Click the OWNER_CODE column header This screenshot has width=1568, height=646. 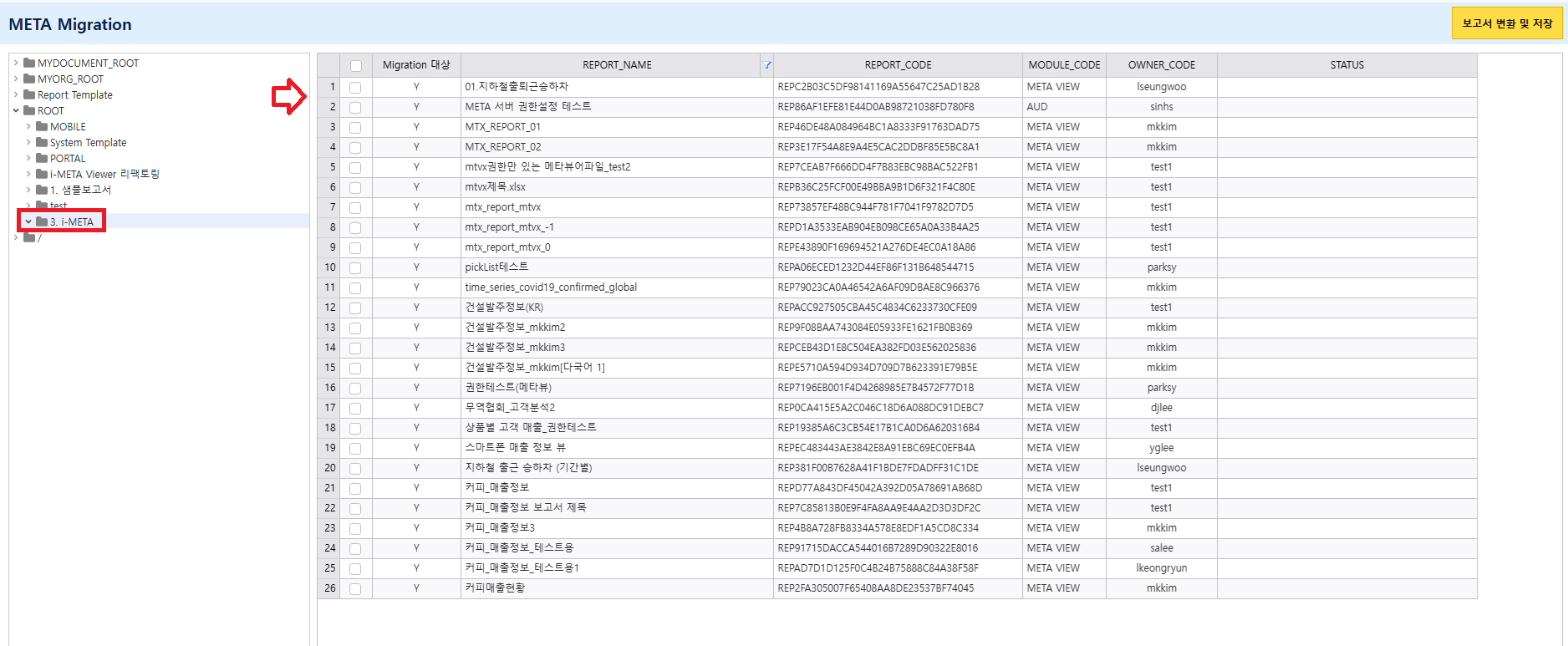pos(1162,65)
